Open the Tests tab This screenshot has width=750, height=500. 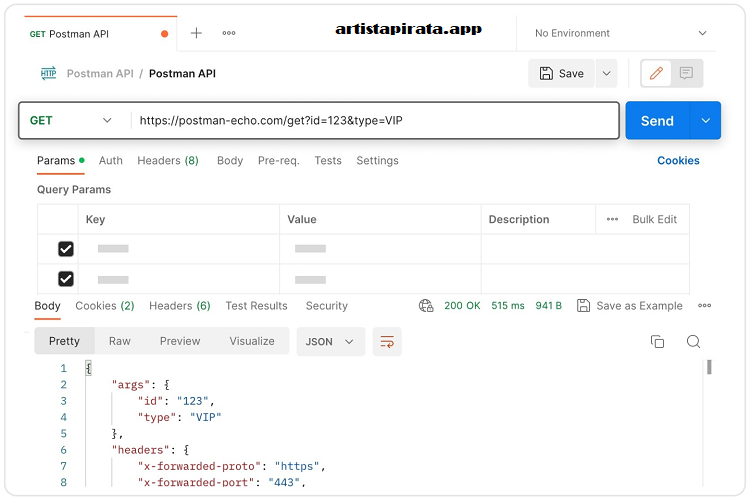click(x=328, y=160)
